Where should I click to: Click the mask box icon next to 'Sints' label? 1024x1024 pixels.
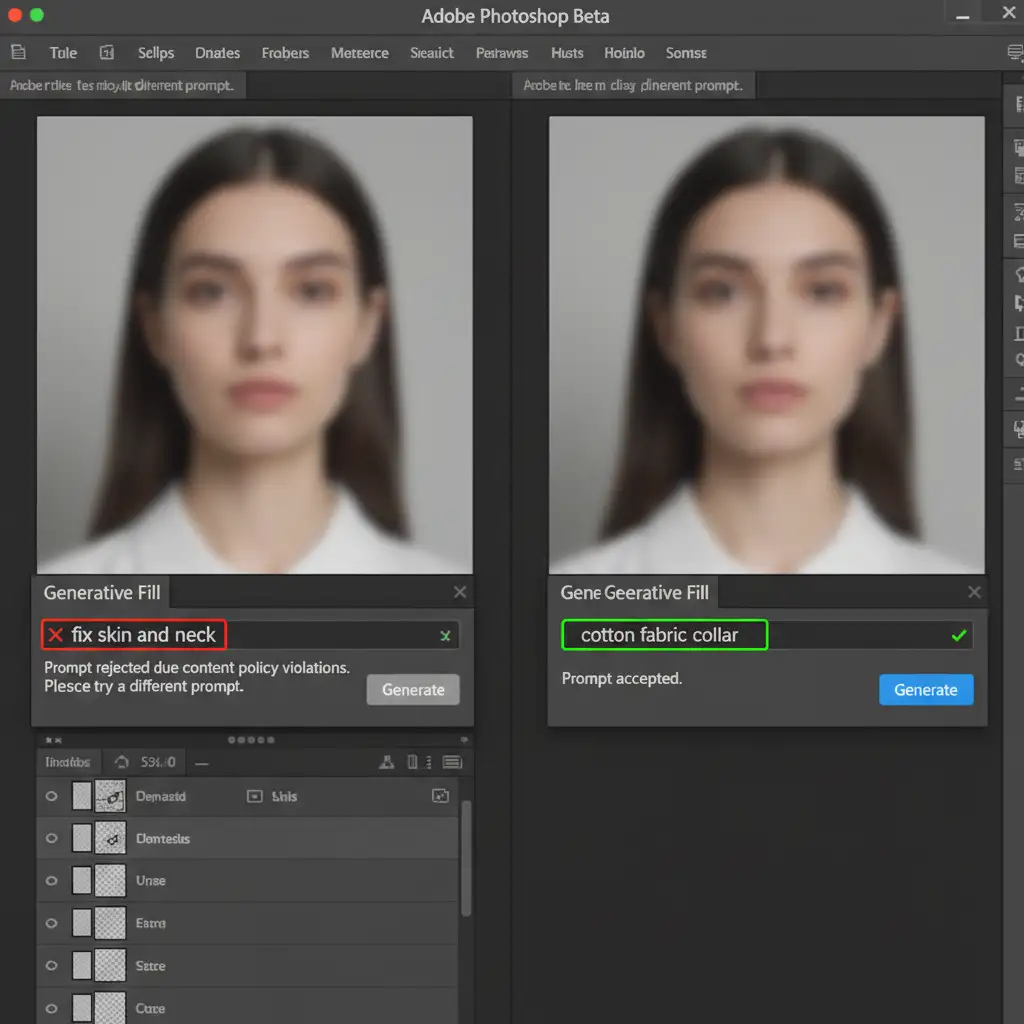(254, 796)
